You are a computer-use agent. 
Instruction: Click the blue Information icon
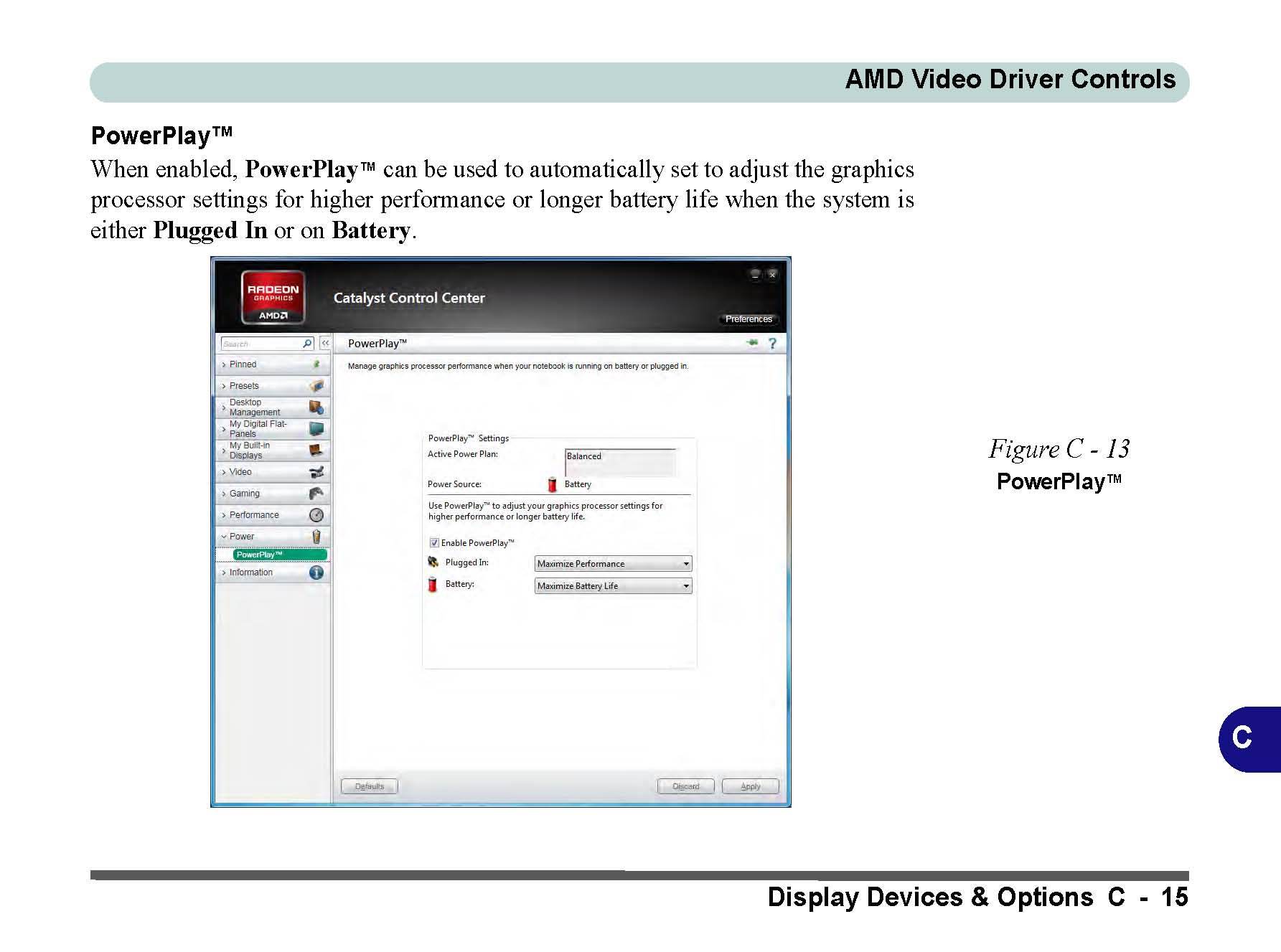316,572
